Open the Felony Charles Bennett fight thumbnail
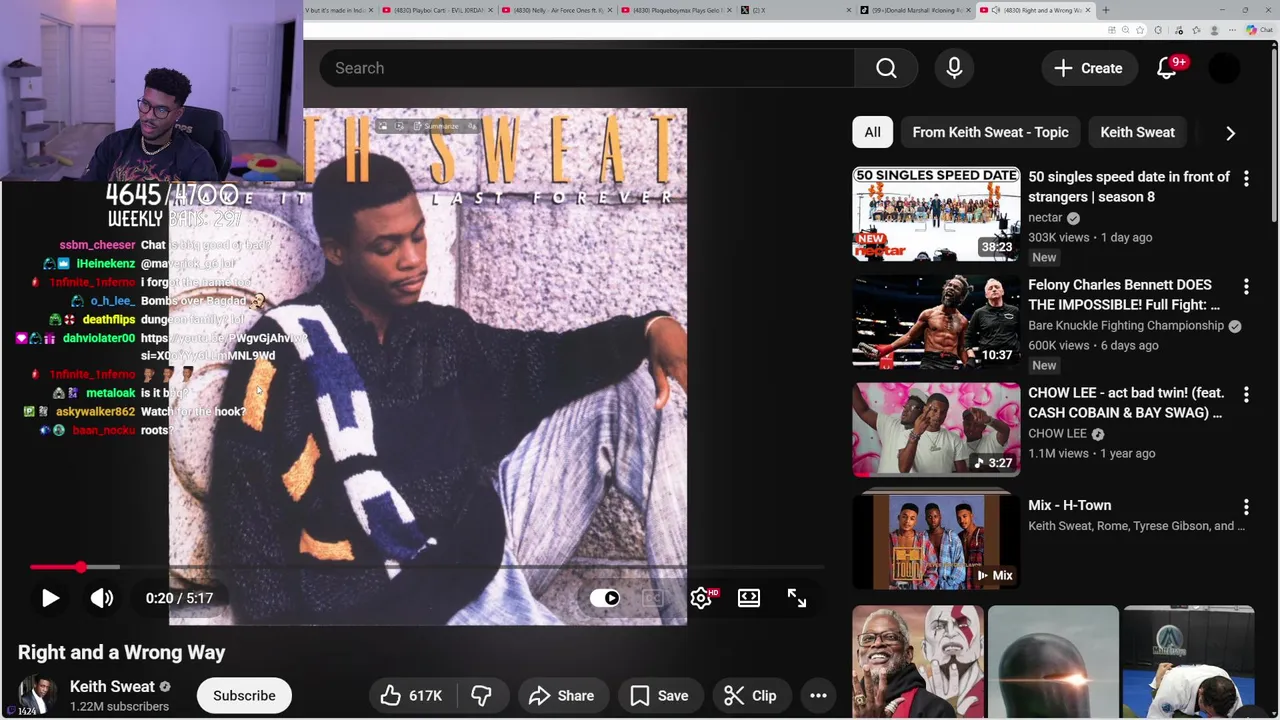The height and width of the screenshot is (720, 1280). click(x=936, y=322)
